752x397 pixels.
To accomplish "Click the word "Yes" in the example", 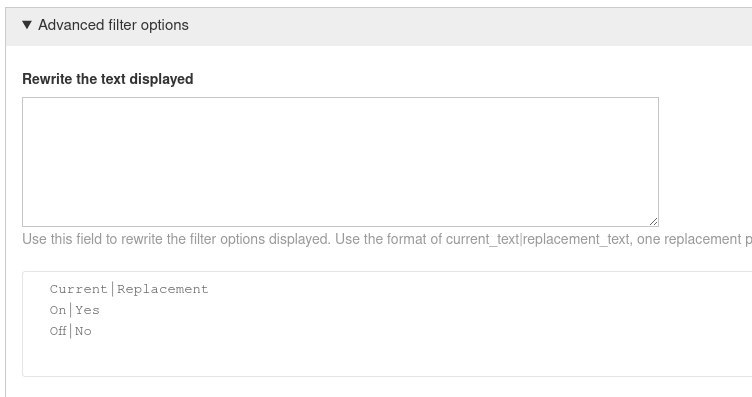I will click(x=87, y=310).
